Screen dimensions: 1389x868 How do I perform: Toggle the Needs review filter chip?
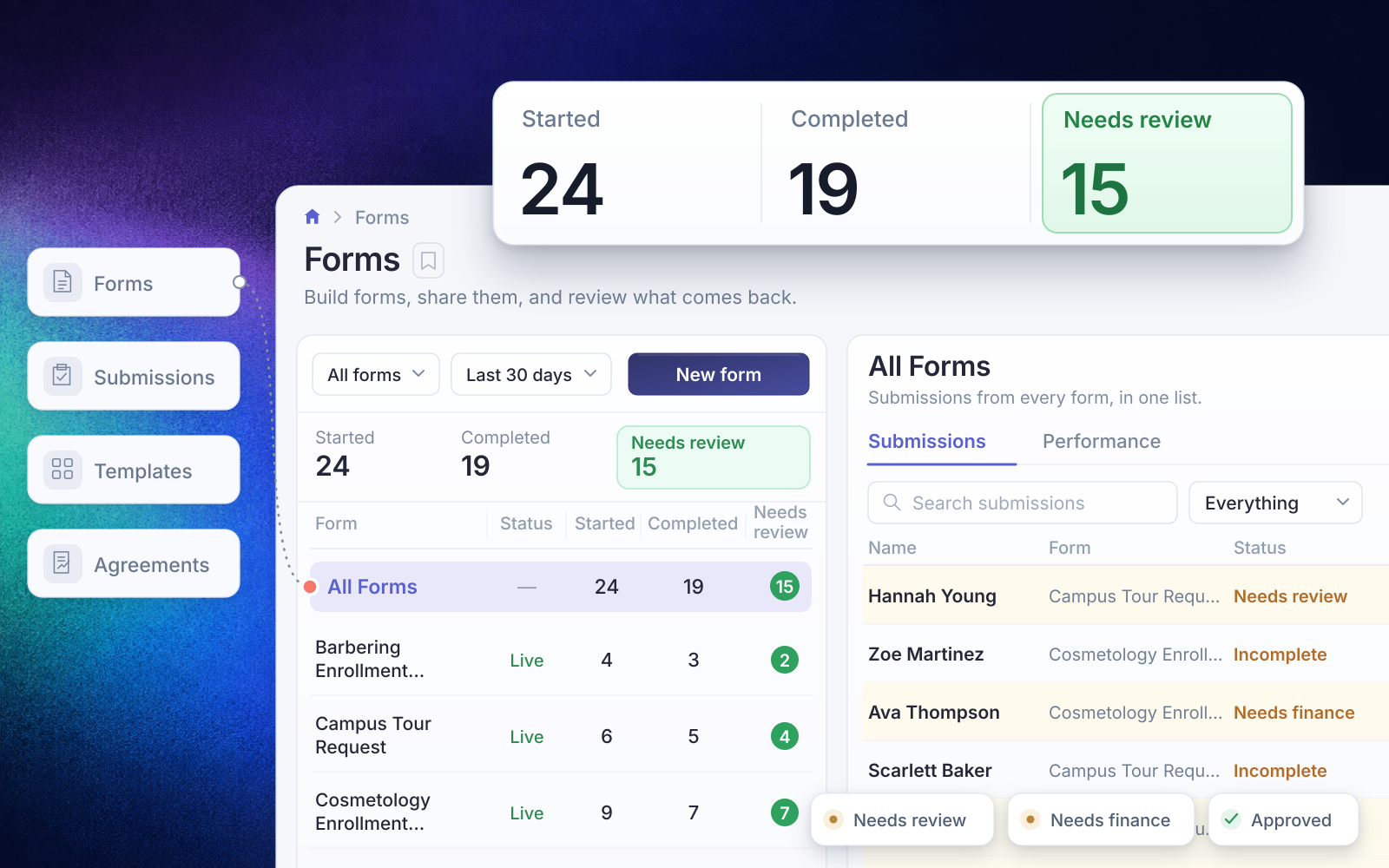coord(902,820)
